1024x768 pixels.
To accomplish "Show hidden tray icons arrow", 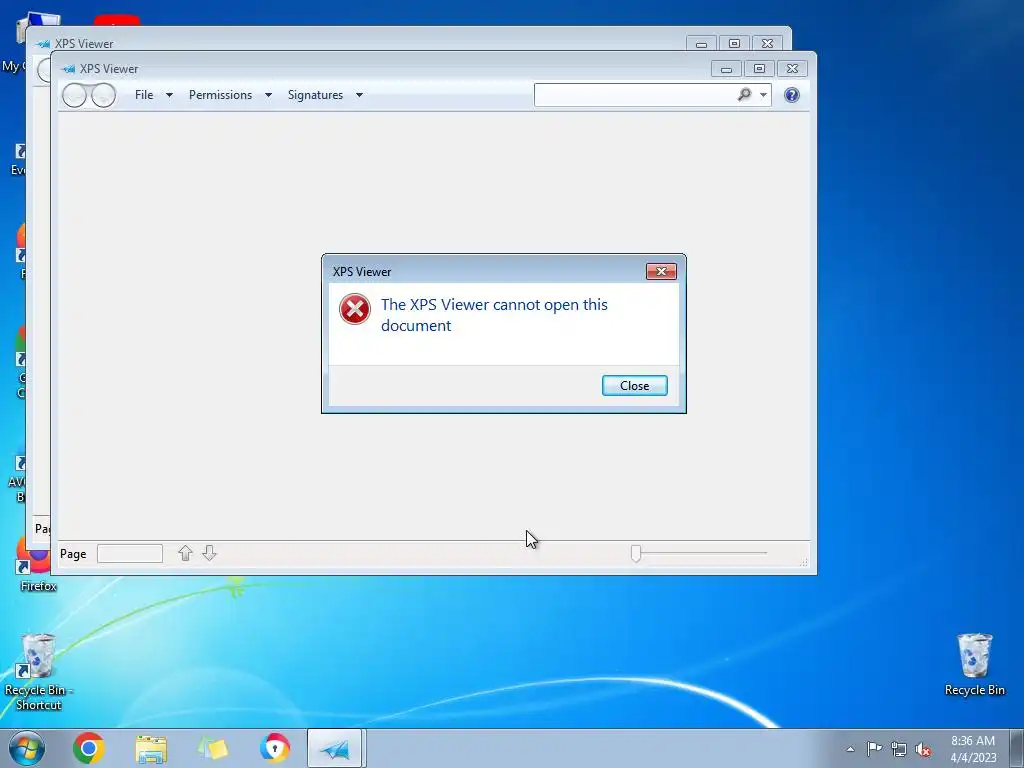I will [850, 749].
